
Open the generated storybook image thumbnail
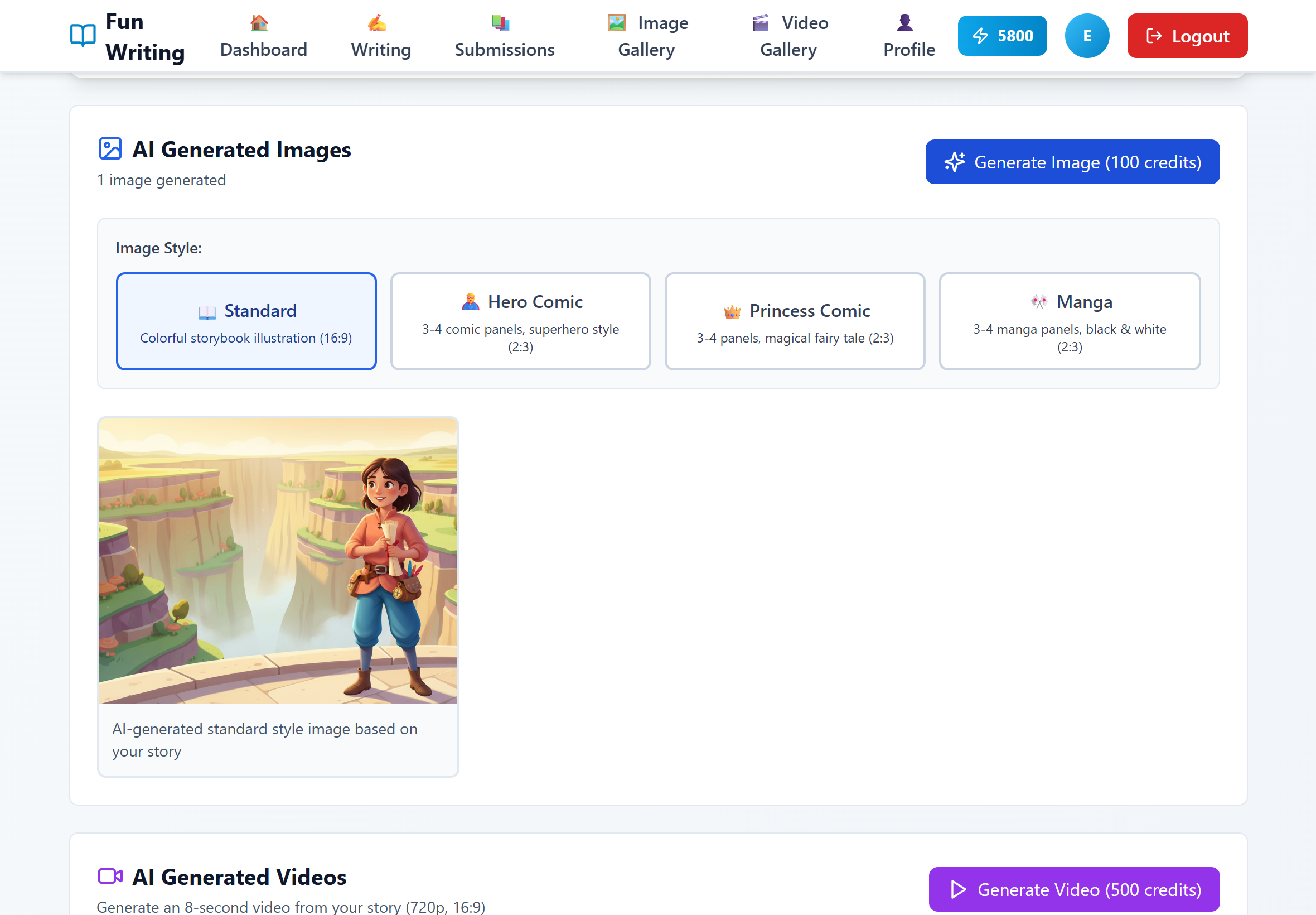tap(278, 561)
